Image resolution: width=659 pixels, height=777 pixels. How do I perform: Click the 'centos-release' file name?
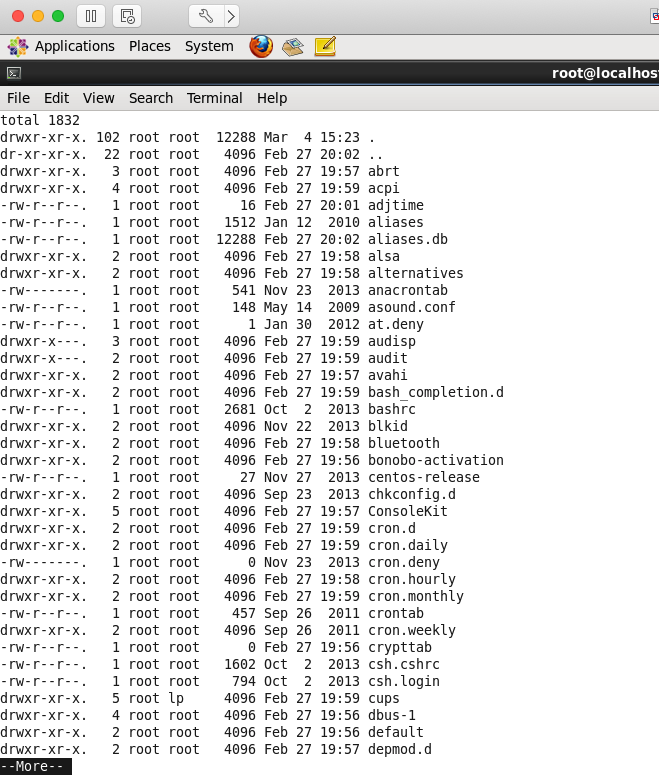(424, 478)
